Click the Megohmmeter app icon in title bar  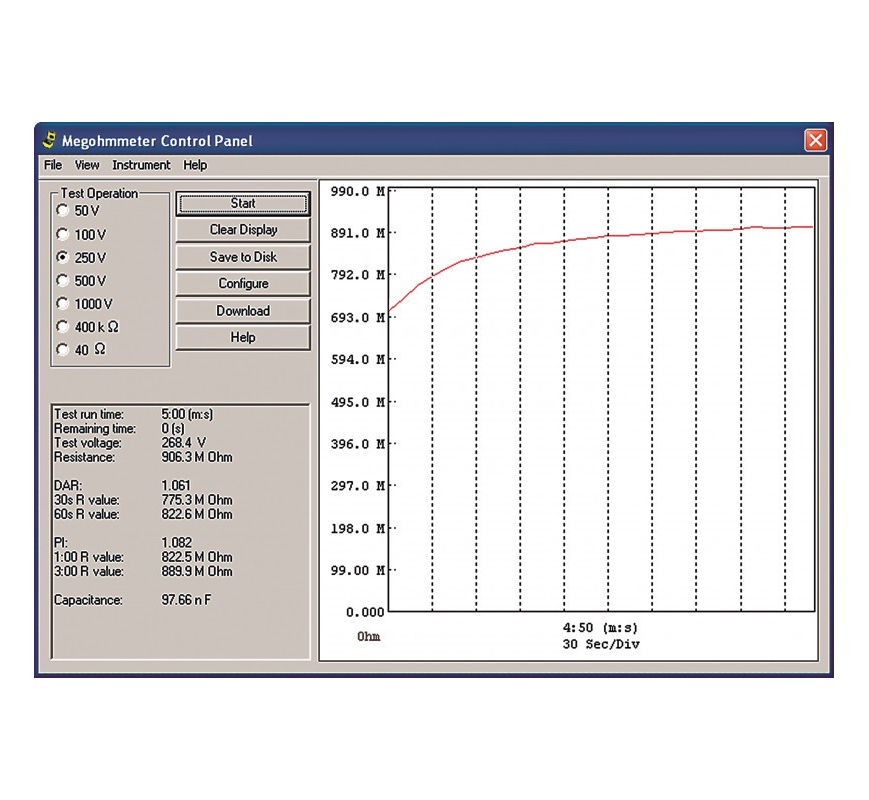click(49, 140)
